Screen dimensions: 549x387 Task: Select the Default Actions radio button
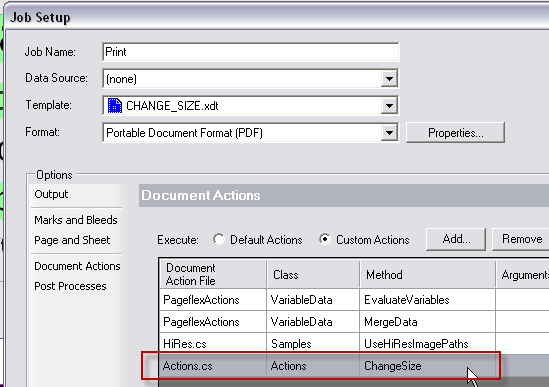point(219,240)
